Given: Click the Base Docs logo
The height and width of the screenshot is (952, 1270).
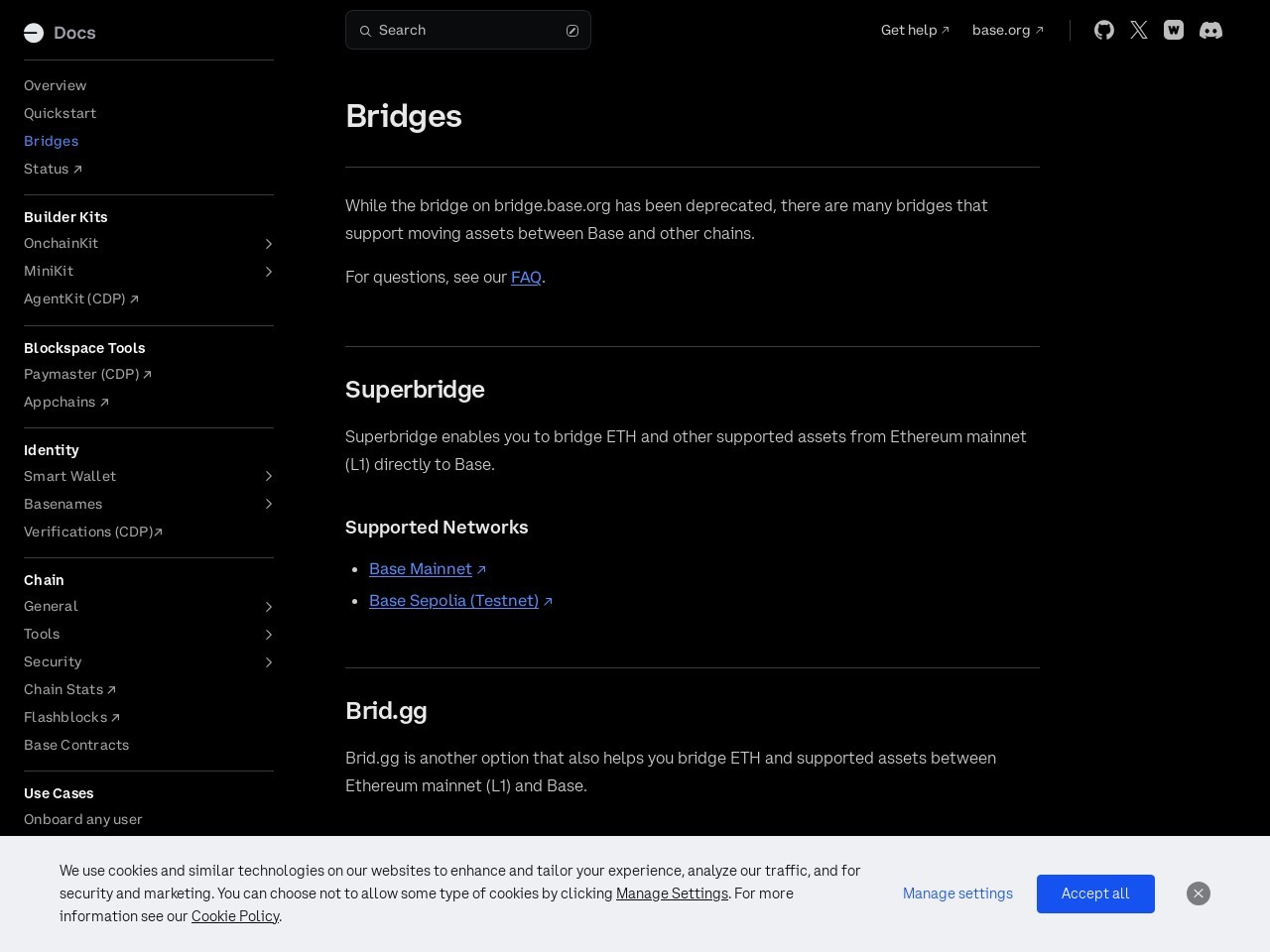Looking at the screenshot, I should pyautogui.click(x=60, y=33).
